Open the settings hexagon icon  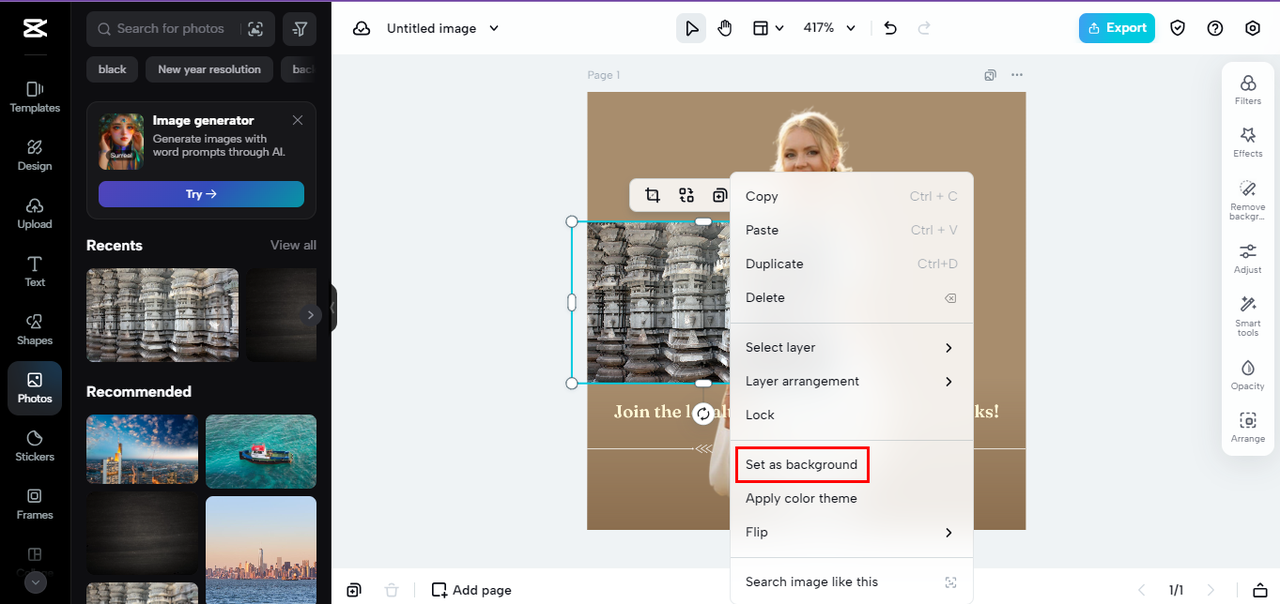[x=1253, y=28]
